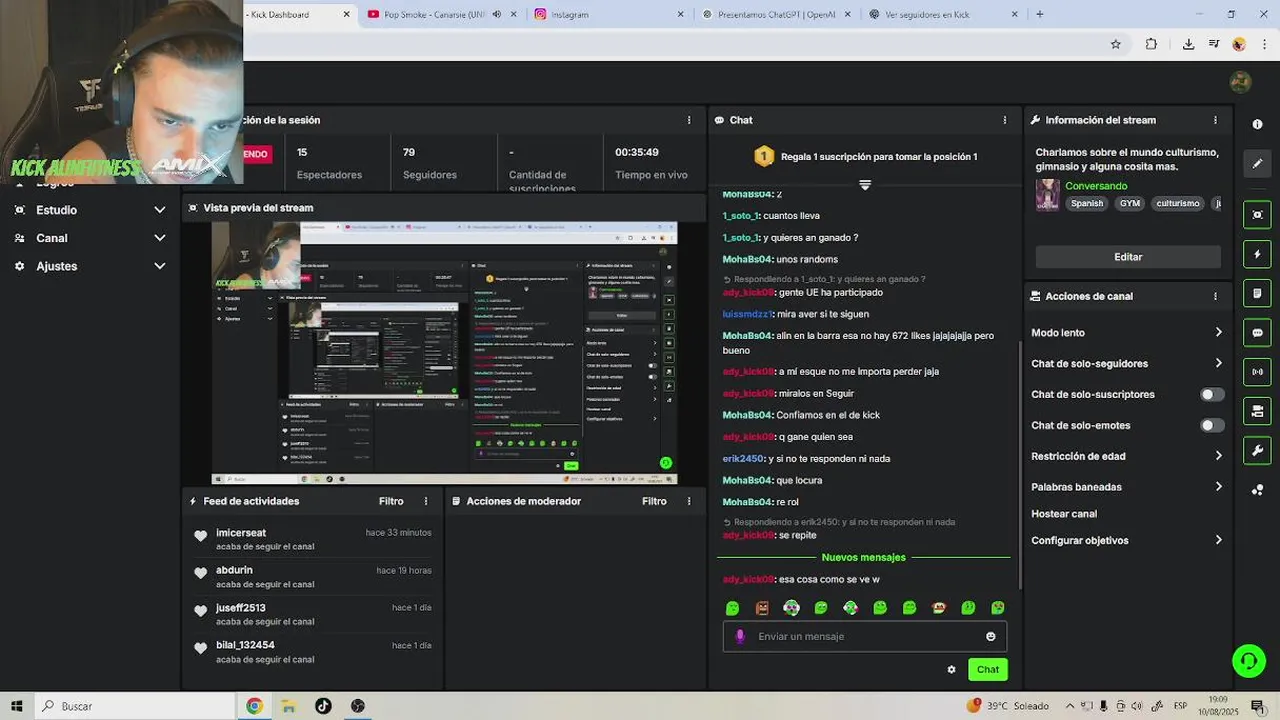Click green record indicator on stream preview

point(666,463)
